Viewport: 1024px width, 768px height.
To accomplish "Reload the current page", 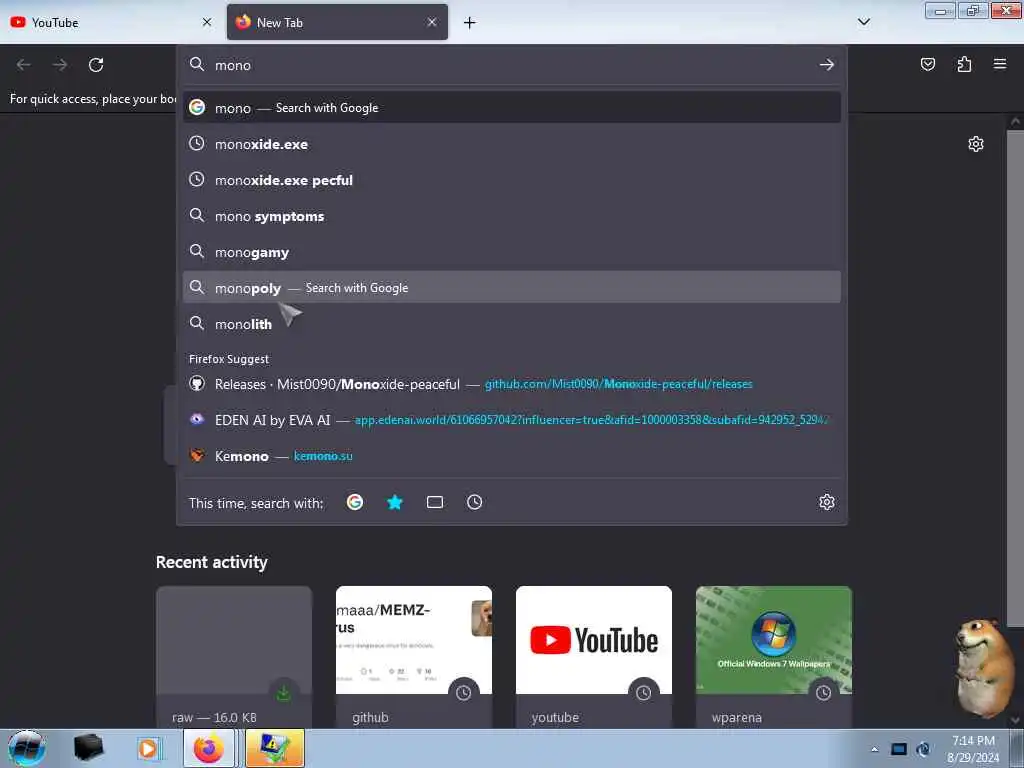I will 96,65.
